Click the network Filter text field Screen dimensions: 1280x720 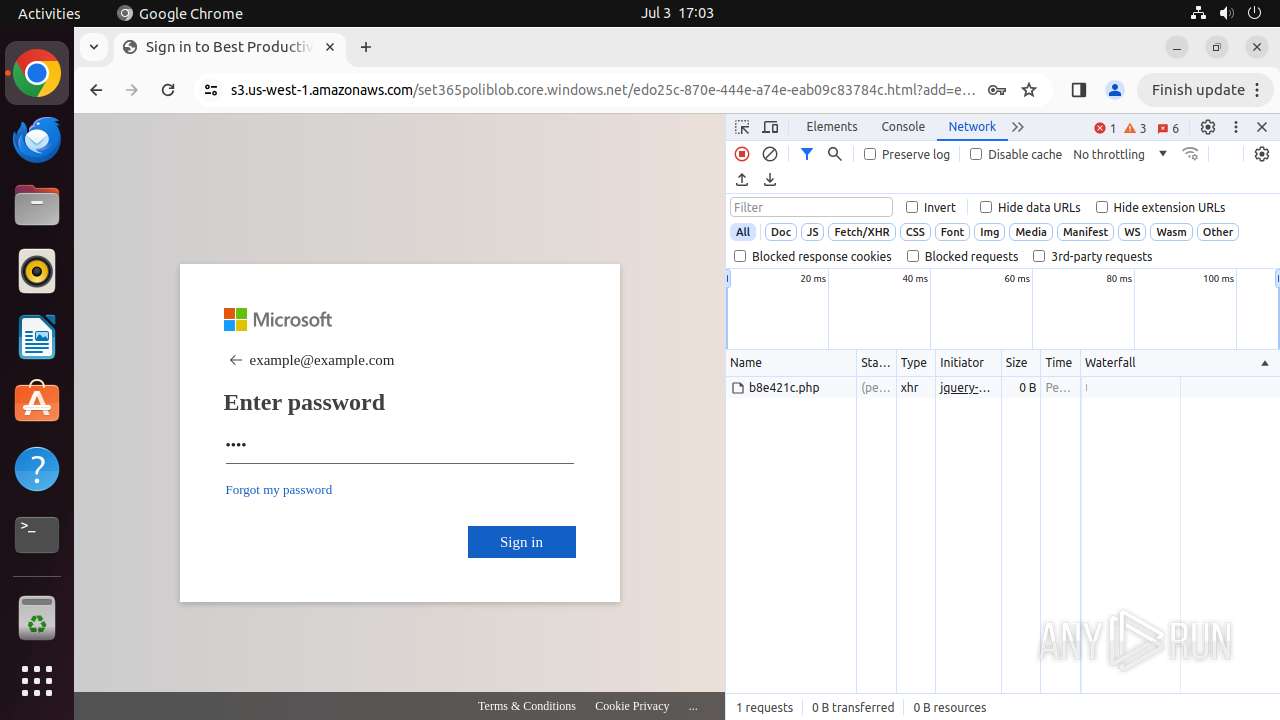click(x=811, y=207)
